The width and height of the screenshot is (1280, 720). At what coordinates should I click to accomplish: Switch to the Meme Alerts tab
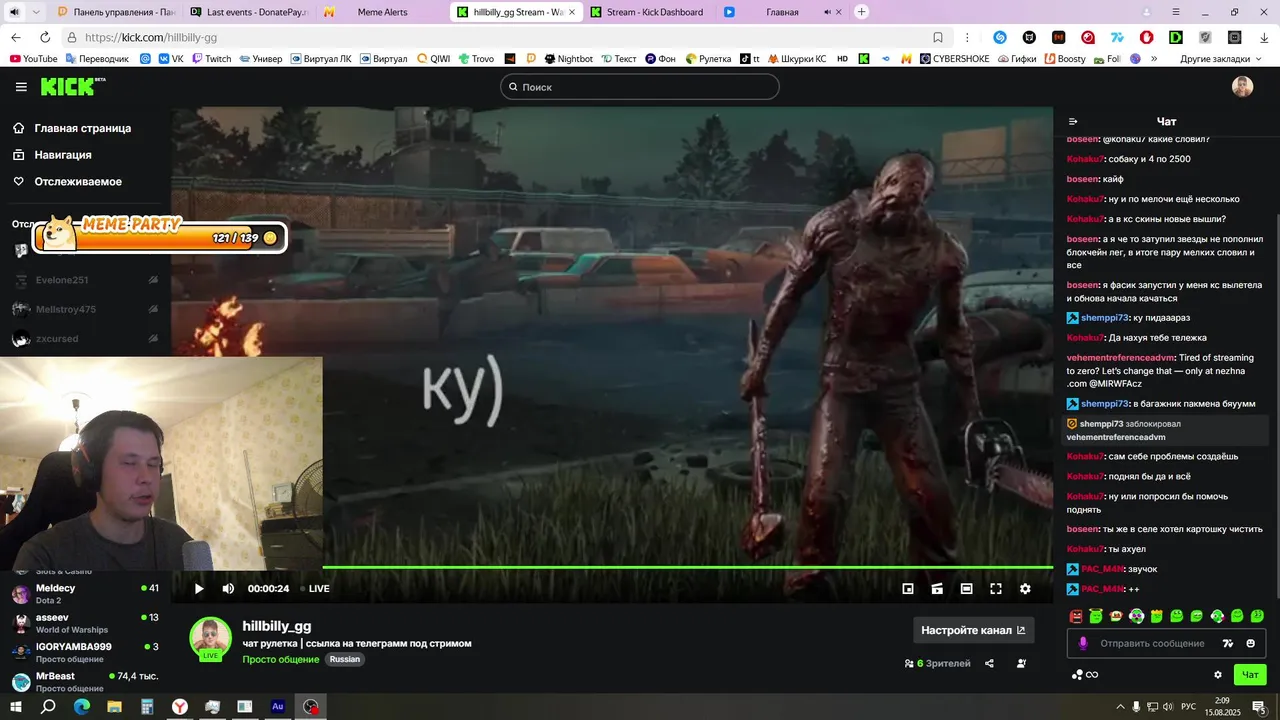point(381,12)
